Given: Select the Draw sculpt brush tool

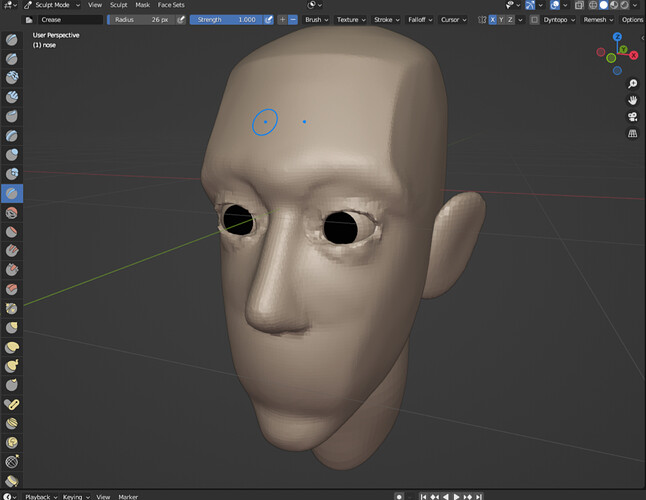Looking at the screenshot, I should coord(12,40).
